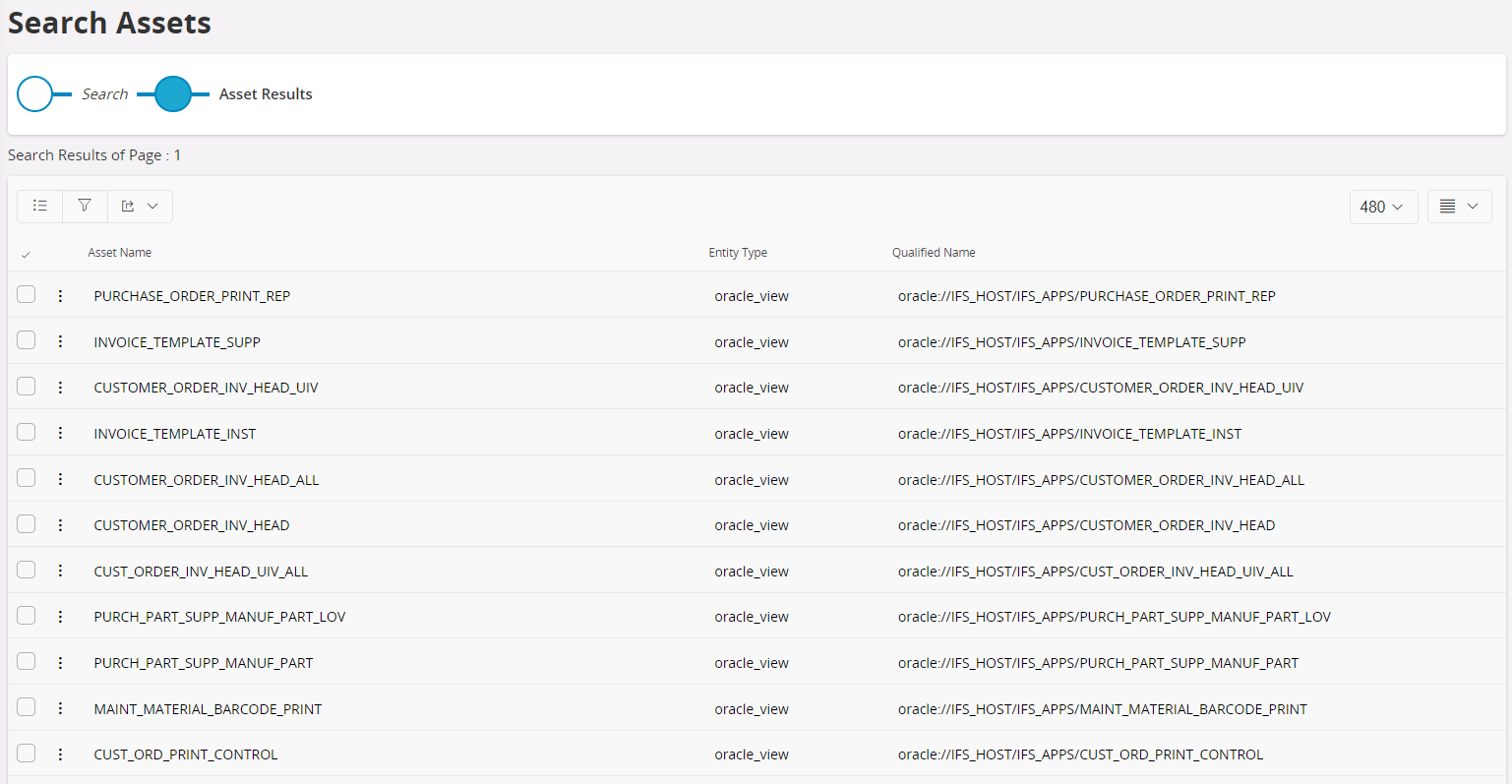Click asset name INVOICE_TEMPLATE_SUPP
This screenshot has height=784, width=1512.
tap(177, 342)
